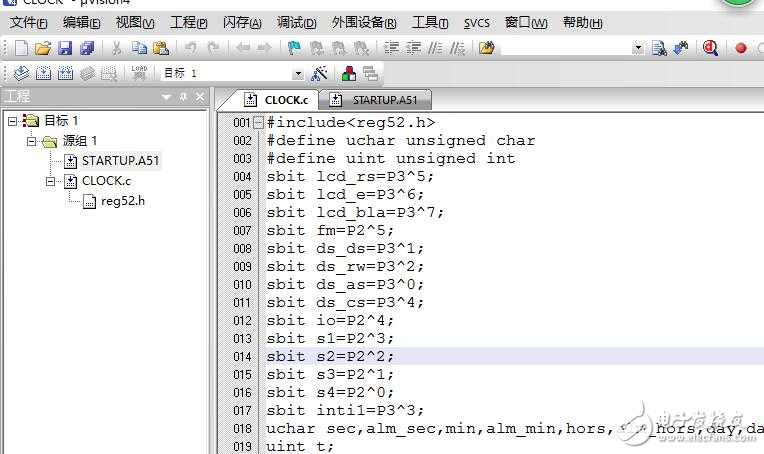Open Manage Components colored boxes icon
The image size is (764, 454).
pyautogui.click(x=348, y=74)
